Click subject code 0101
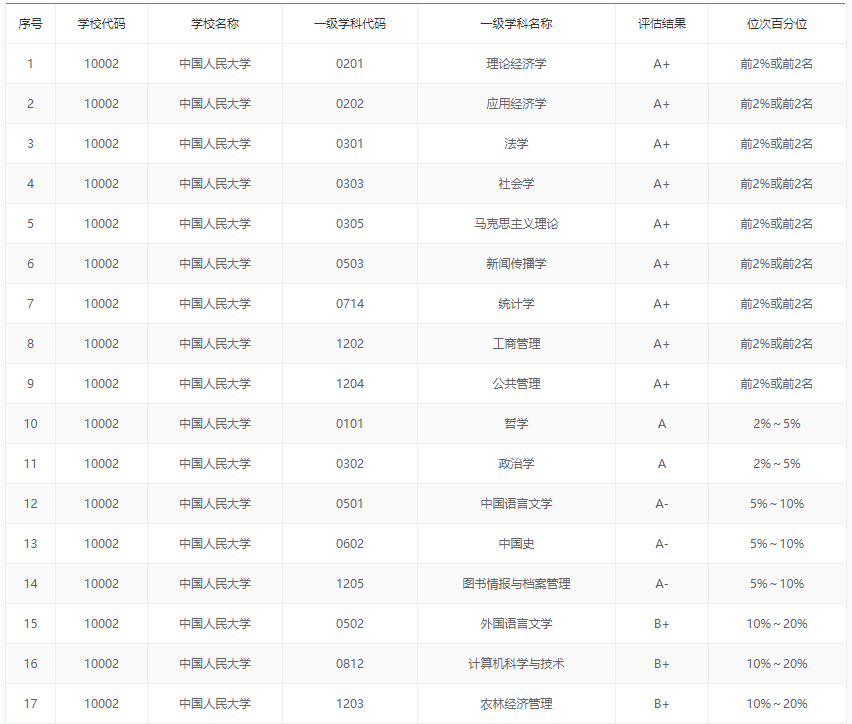Image resolution: width=852 pixels, height=724 pixels. 350,423
